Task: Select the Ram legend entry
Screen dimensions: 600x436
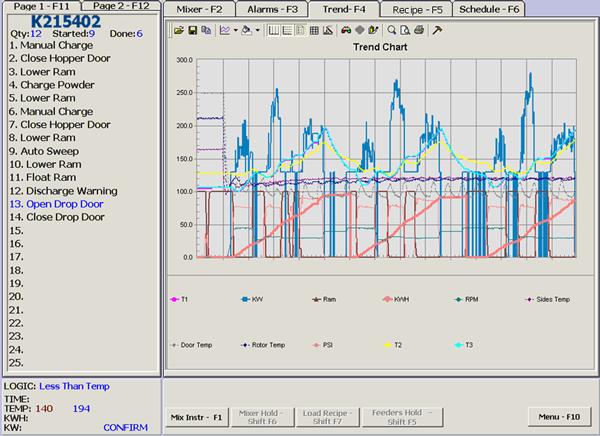Action: coord(324,299)
